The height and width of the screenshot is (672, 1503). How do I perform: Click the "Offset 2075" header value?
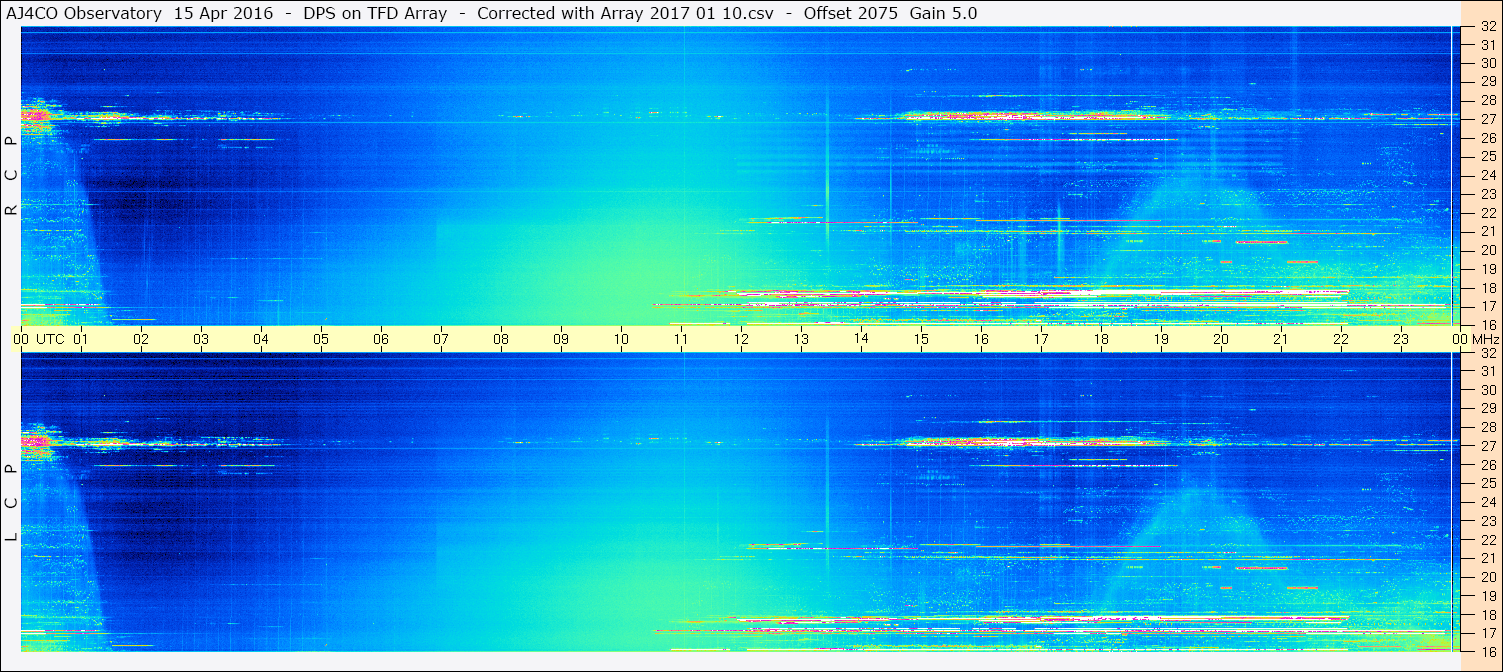pyautogui.click(x=850, y=14)
